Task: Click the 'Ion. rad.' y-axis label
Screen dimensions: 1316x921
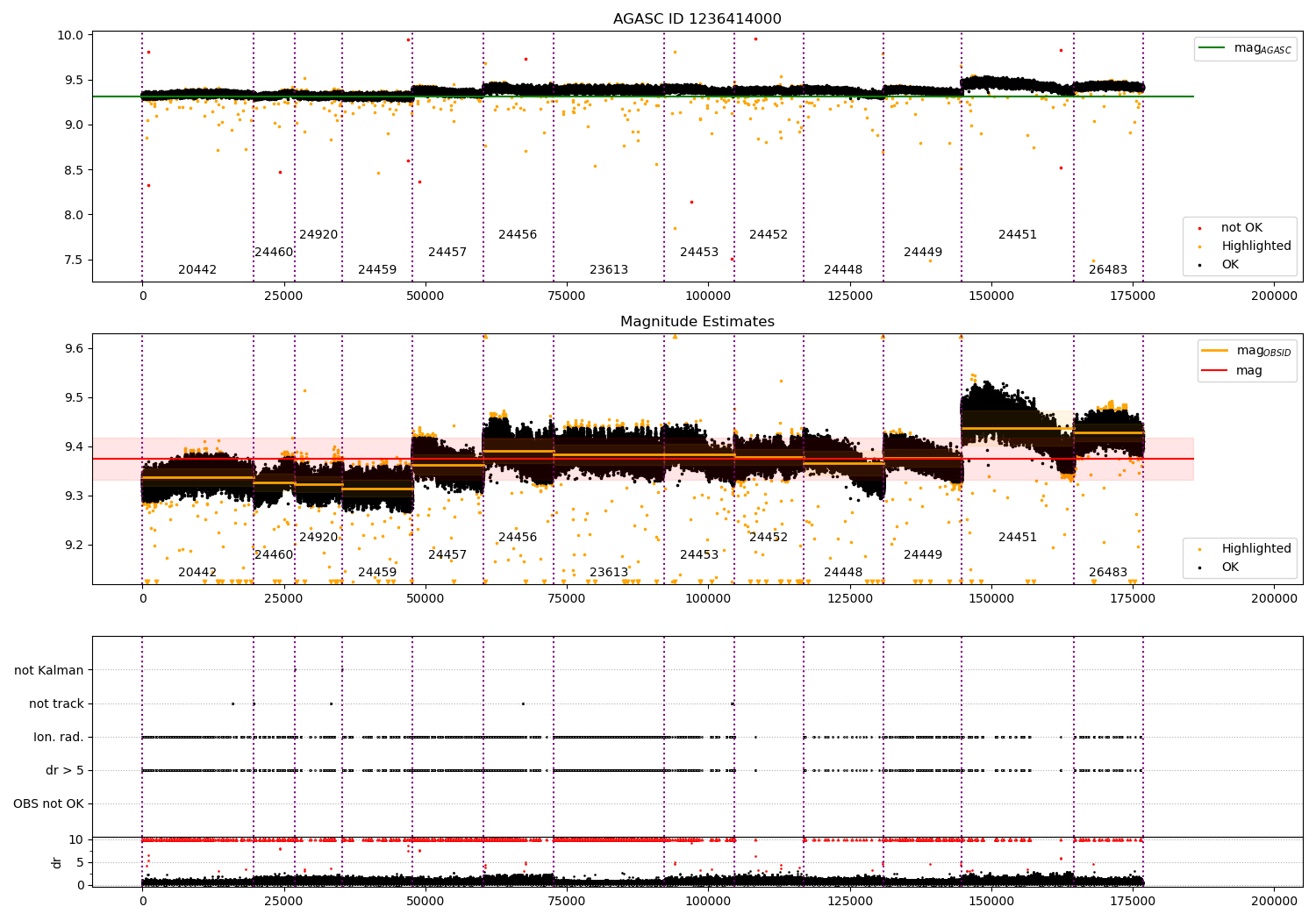Action: pos(59,737)
